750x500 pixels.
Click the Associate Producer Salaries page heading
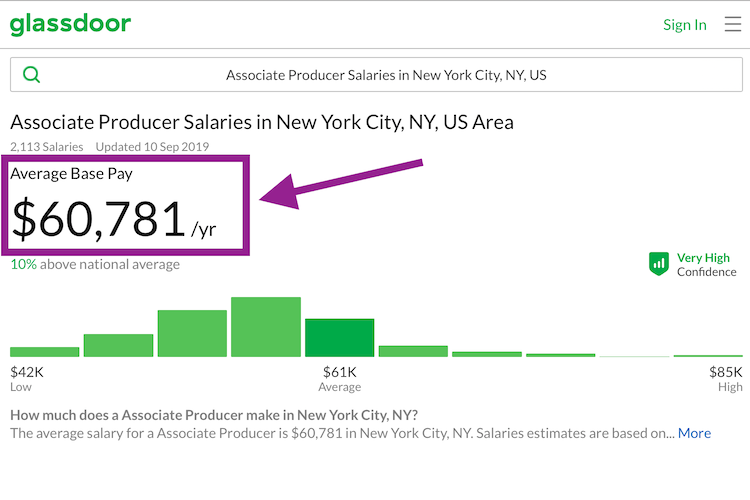(x=262, y=122)
